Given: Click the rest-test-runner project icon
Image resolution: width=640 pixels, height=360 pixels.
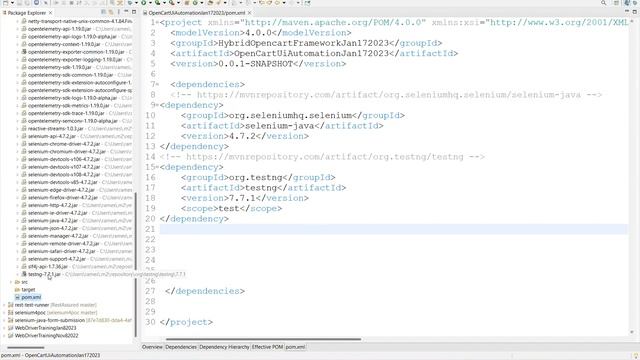Looking at the screenshot, I should point(11,305).
